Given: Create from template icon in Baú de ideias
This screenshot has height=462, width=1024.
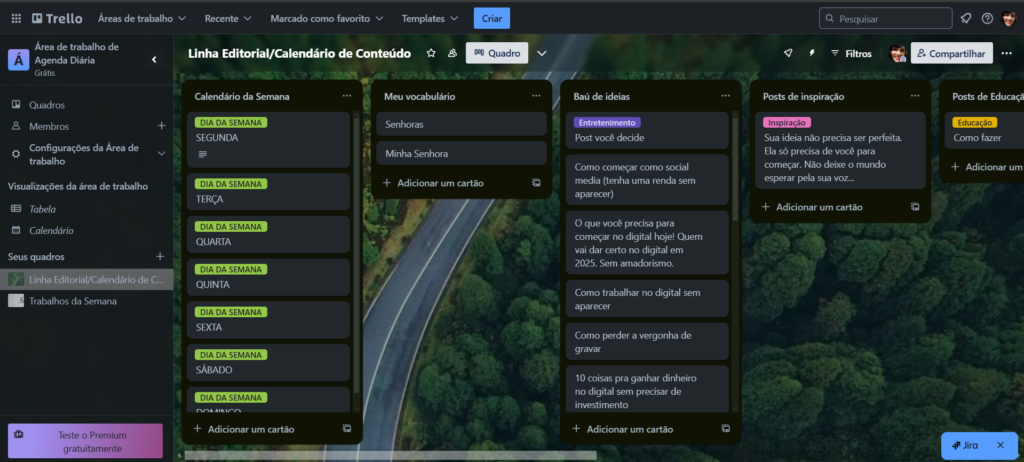Looking at the screenshot, I should pos(726,429).
